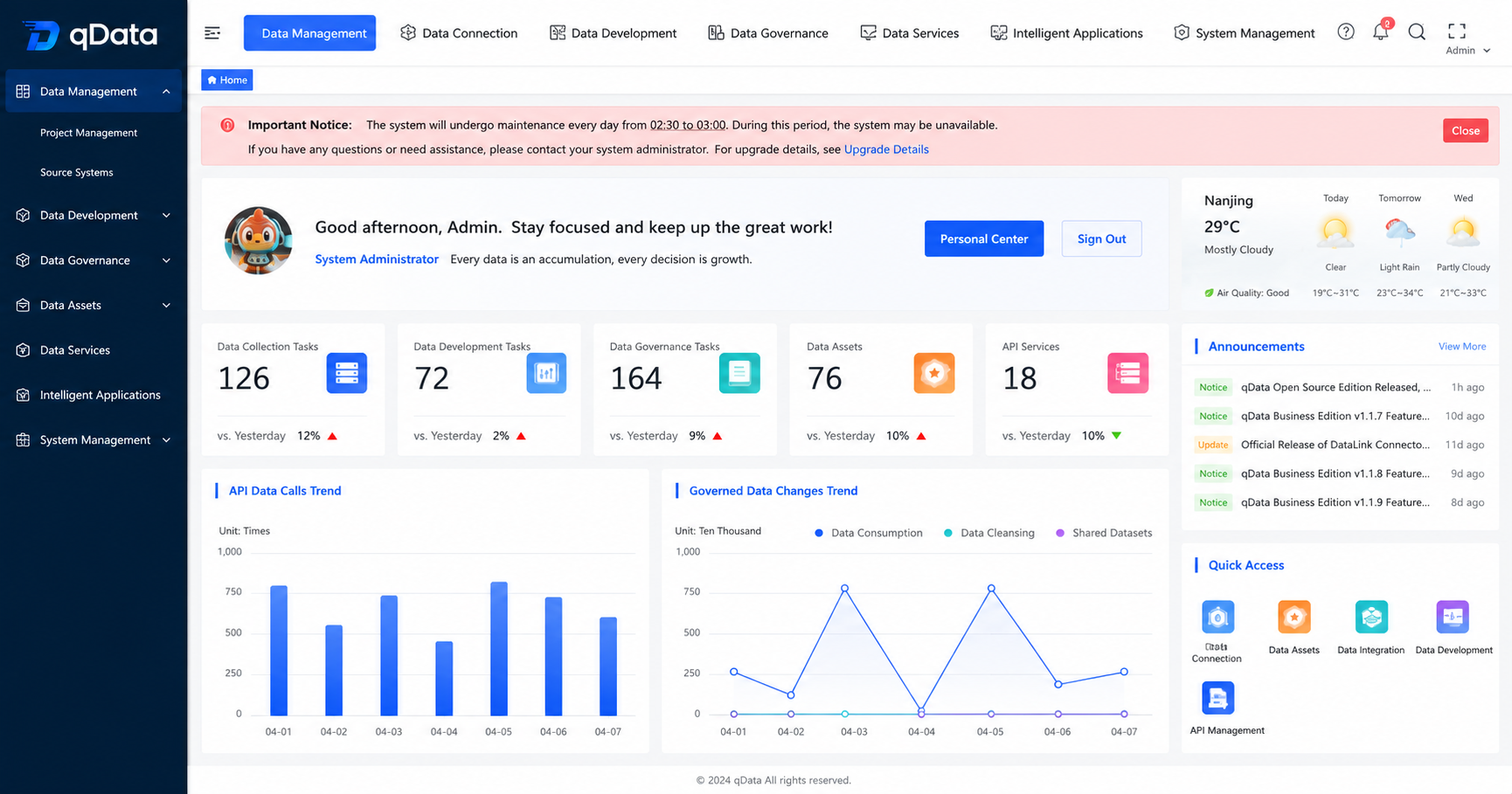1512x794 pixels.
Task: Open the help question mark icon
Action: point(1346,32)
